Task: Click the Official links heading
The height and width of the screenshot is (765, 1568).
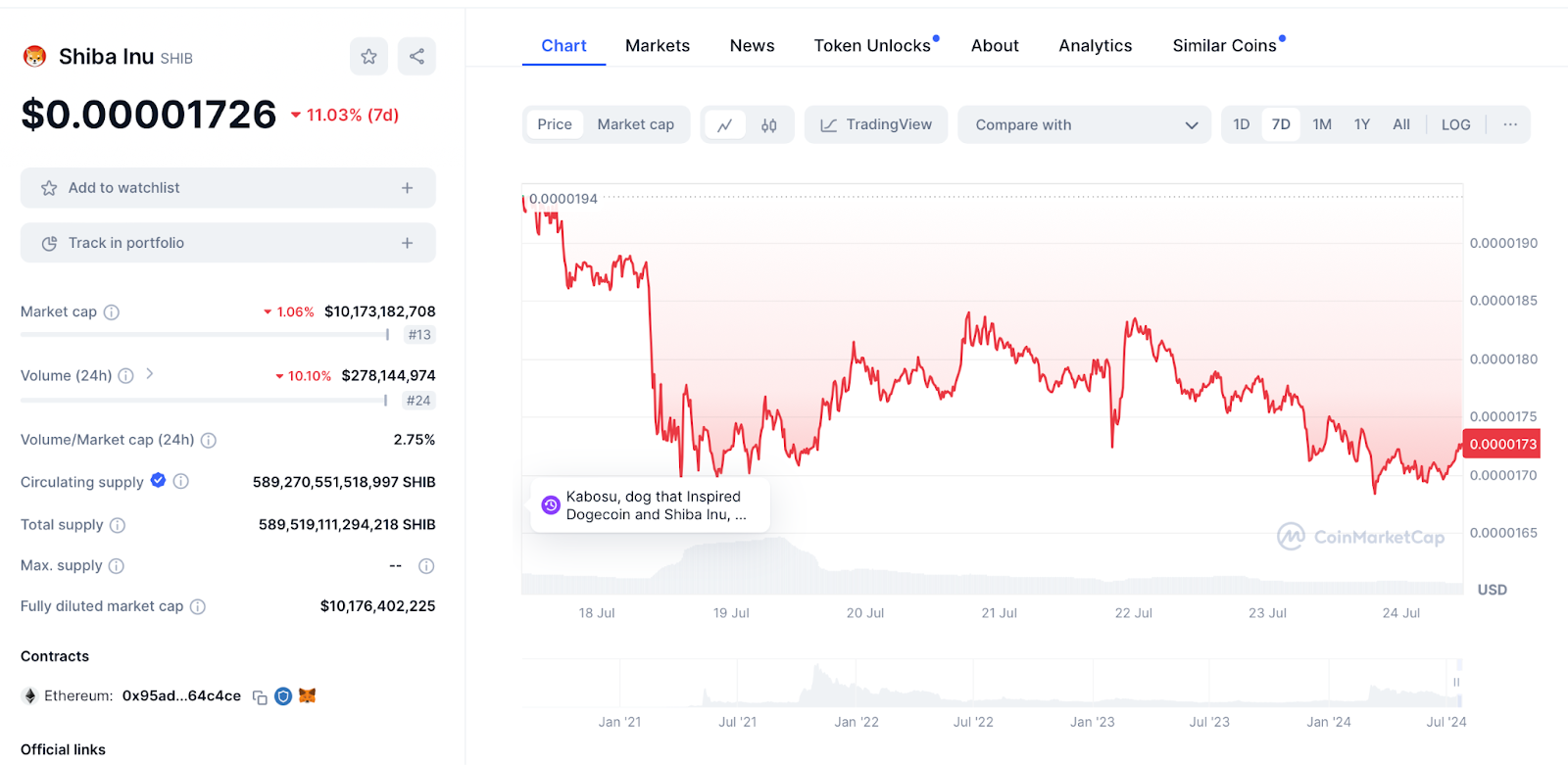Action: [x=63, y=750]
